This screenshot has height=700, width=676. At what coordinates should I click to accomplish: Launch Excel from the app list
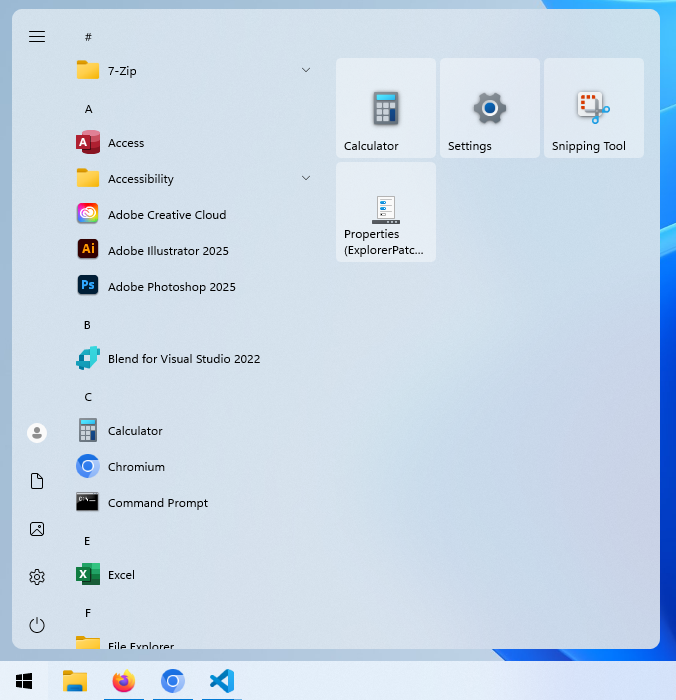pos(194,575)
